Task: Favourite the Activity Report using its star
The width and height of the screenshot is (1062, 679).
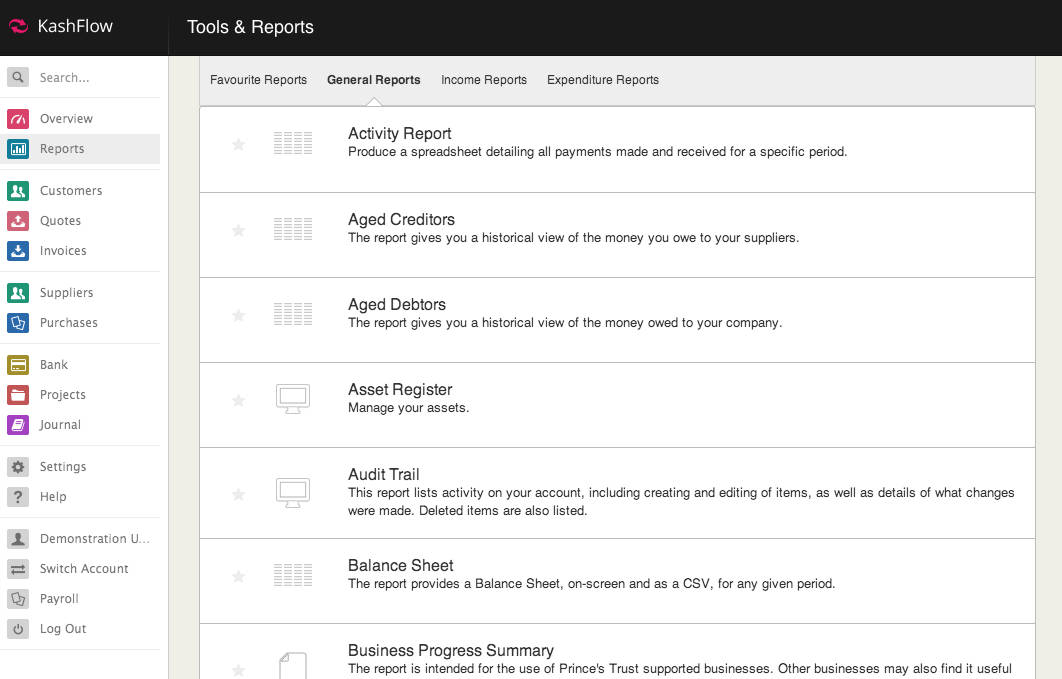Action: pos(238,144)
